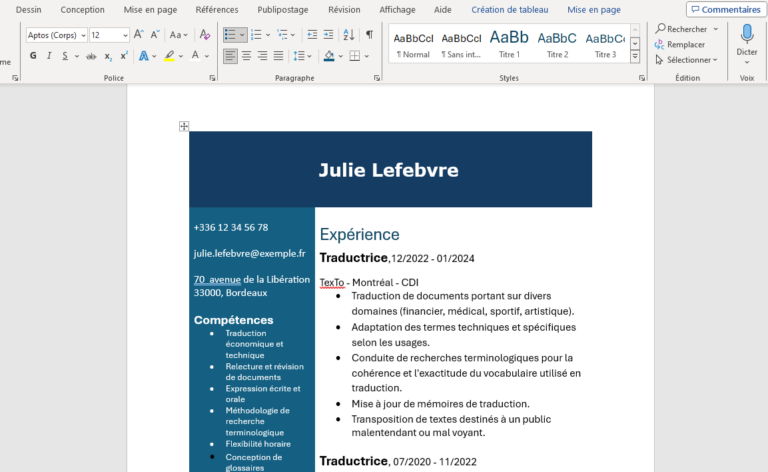
Task: Apply the Normal style
Action: 413,44
